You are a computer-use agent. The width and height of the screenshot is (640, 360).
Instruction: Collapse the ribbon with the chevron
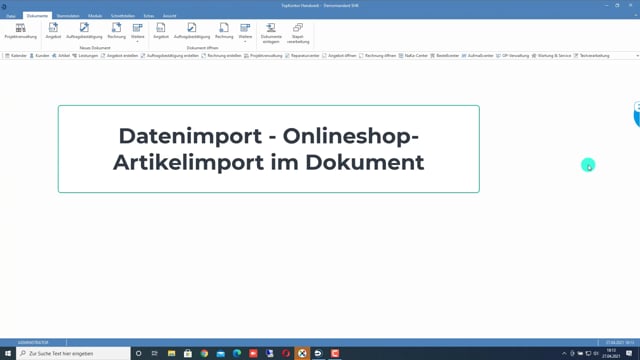(x=636, y=16)
